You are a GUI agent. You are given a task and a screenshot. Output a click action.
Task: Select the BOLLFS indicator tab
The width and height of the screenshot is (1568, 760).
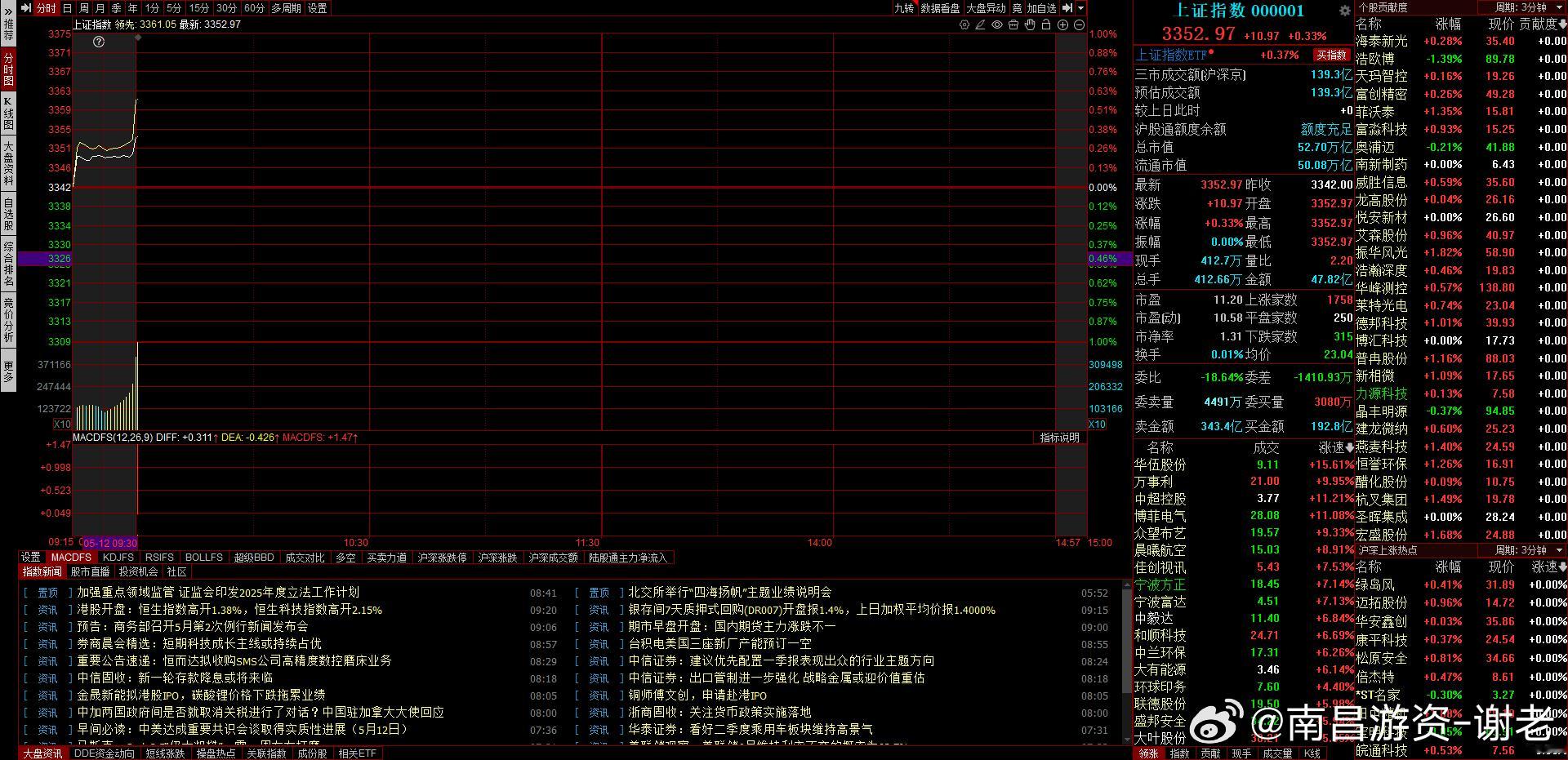click(204, 558)
